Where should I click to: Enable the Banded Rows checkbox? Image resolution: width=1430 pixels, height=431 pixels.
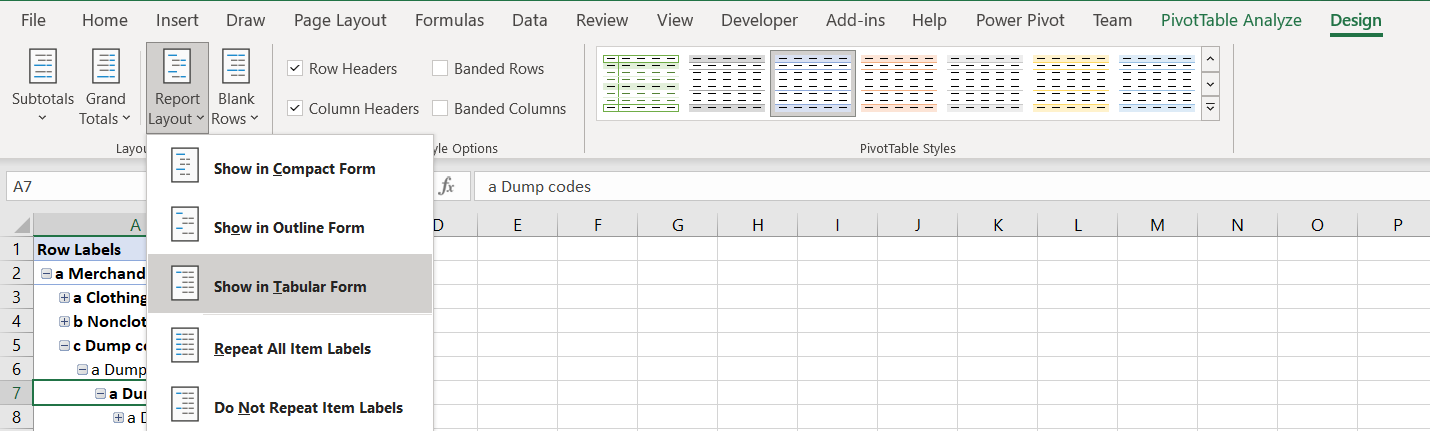(x=440, y=69)
